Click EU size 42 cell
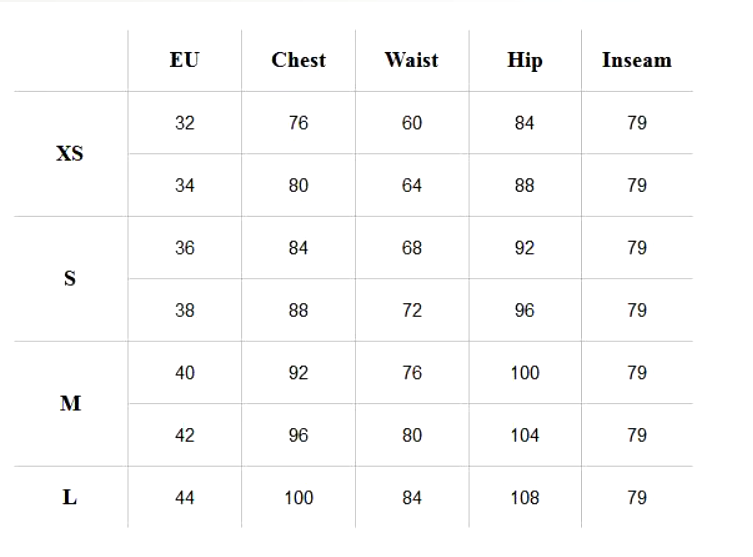The height and width of the screenshot is (557, 753). 185,435
